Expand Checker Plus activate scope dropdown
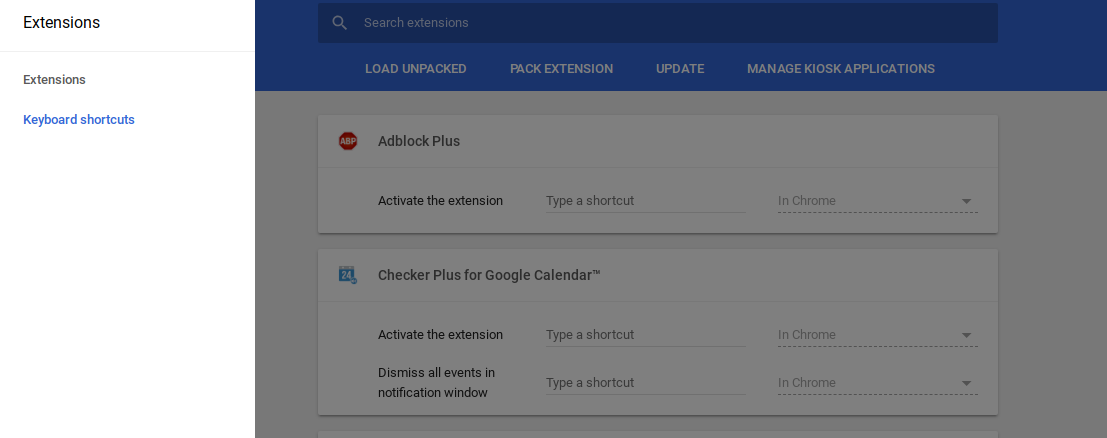The height and width of the screenshot is (438, 1107). pyautogui.click(x=966, y=335)
